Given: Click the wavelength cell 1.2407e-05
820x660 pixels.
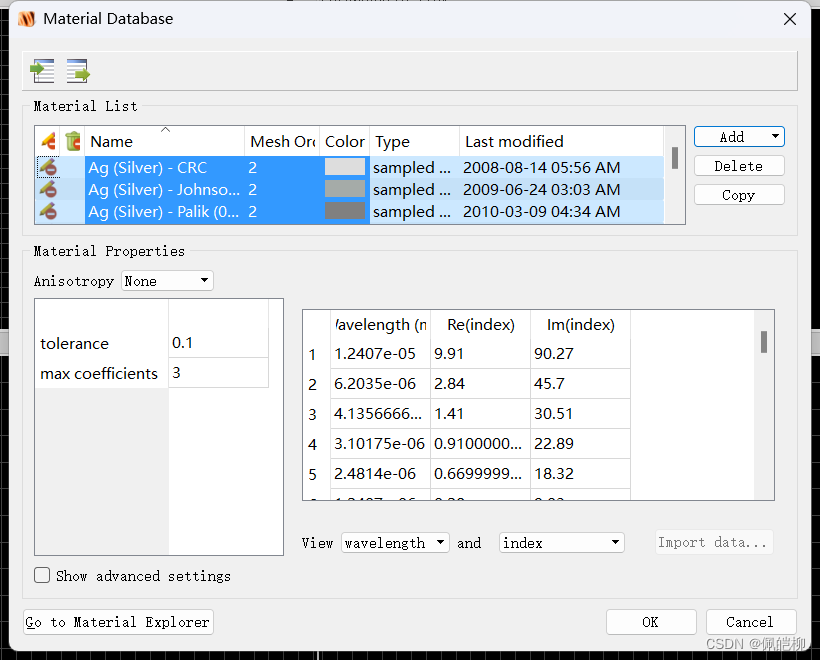Looking at the screenshot, I should click(x=381, y=354).
